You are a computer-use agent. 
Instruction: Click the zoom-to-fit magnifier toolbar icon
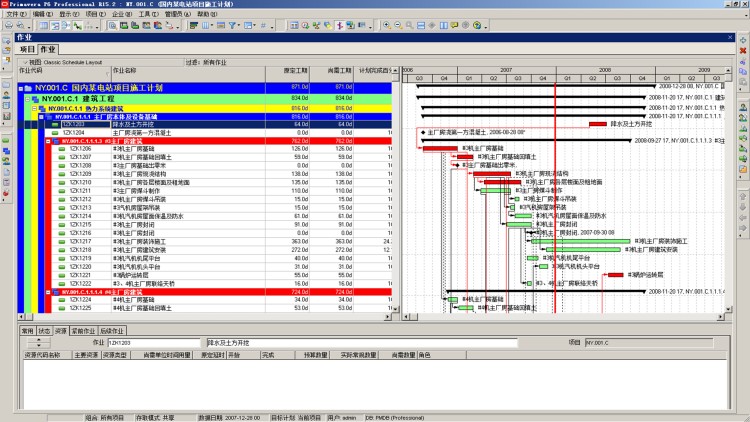coord(409,25)
